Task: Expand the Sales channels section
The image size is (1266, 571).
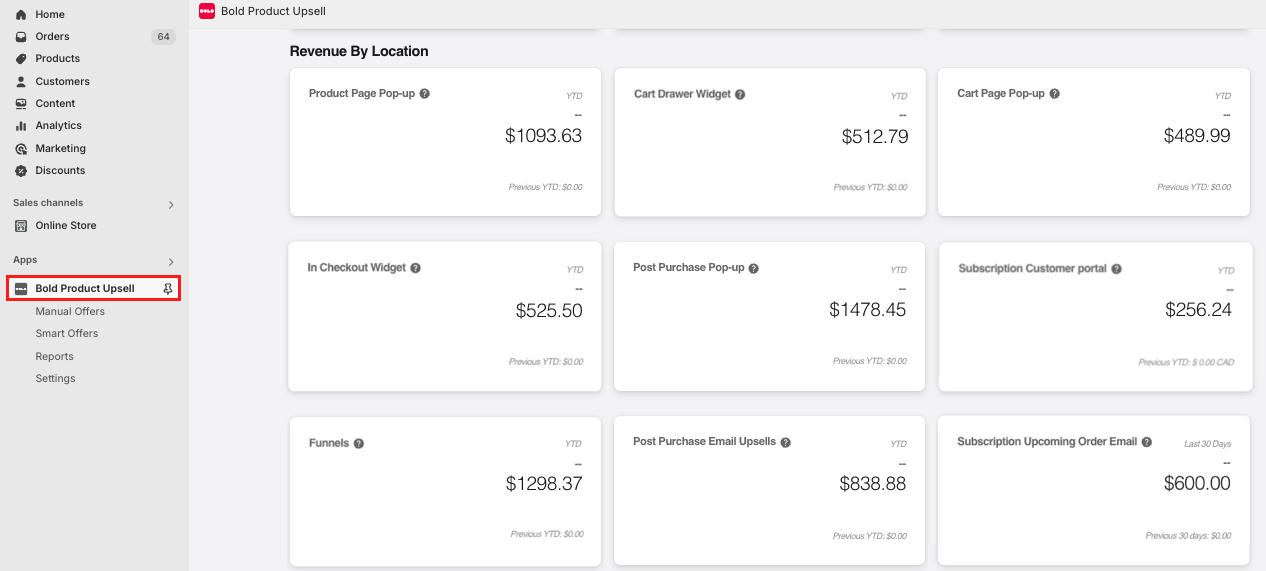Action: pyautogui.click(x=171, y=205)
